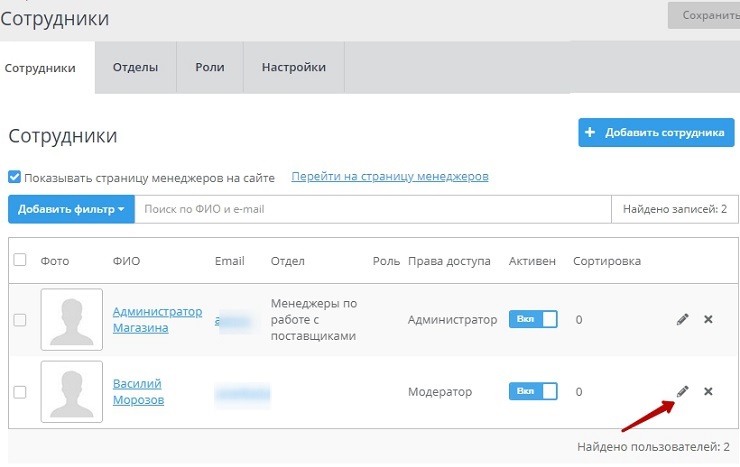
Task: Click pencil edit icon for Администратор Магазина
Action: [x=683, y=319]
